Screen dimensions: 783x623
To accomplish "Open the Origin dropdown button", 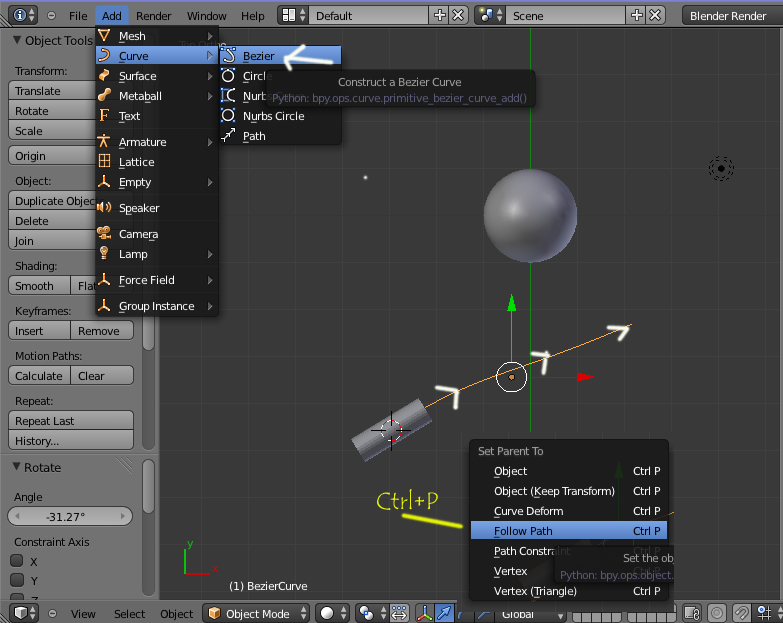I will tap(52, 156).
